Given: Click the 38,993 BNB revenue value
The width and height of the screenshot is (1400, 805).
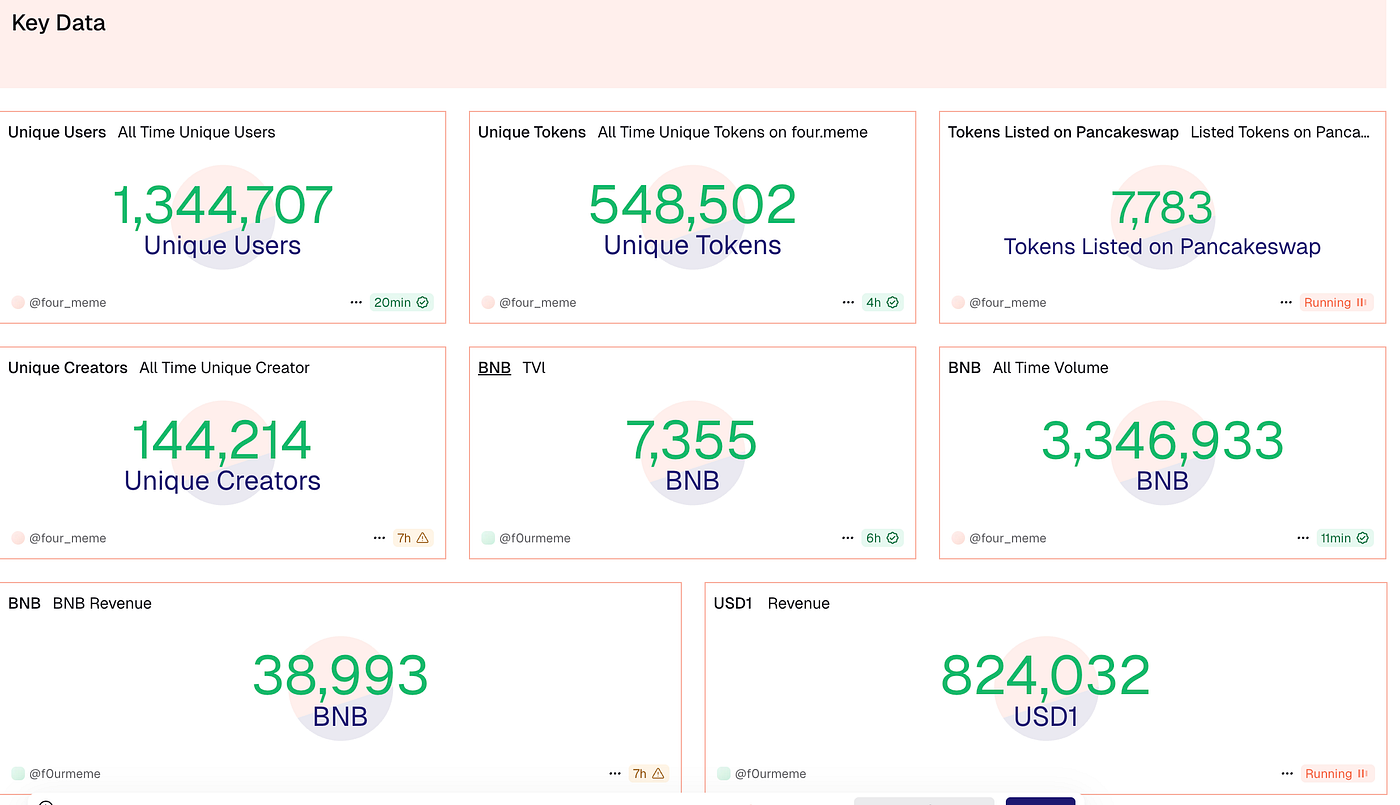Looking at the screenshot, I should click(340, 677).
